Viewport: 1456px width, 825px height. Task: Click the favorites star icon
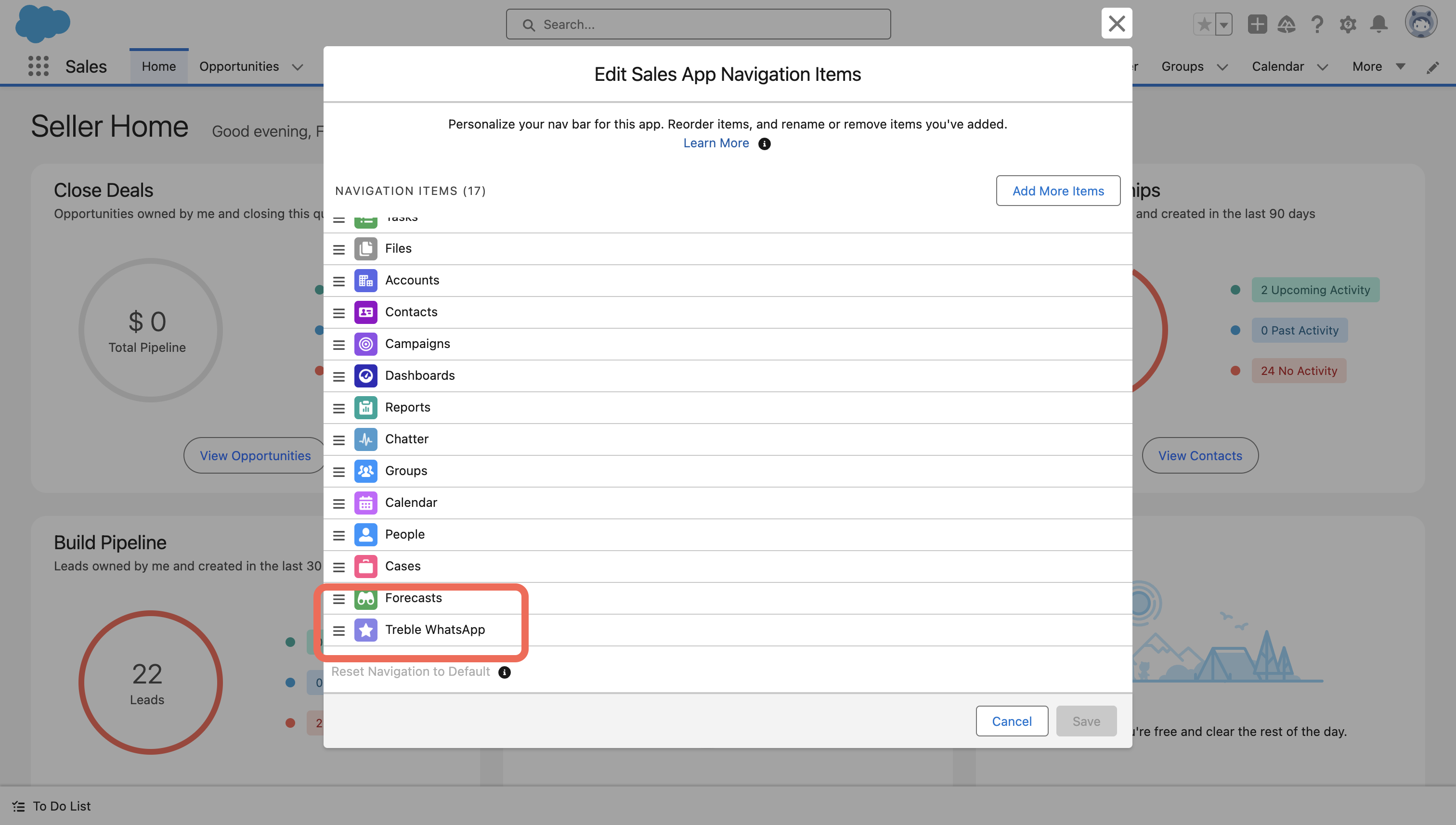pyautogui.click(x=1204, y=25)
